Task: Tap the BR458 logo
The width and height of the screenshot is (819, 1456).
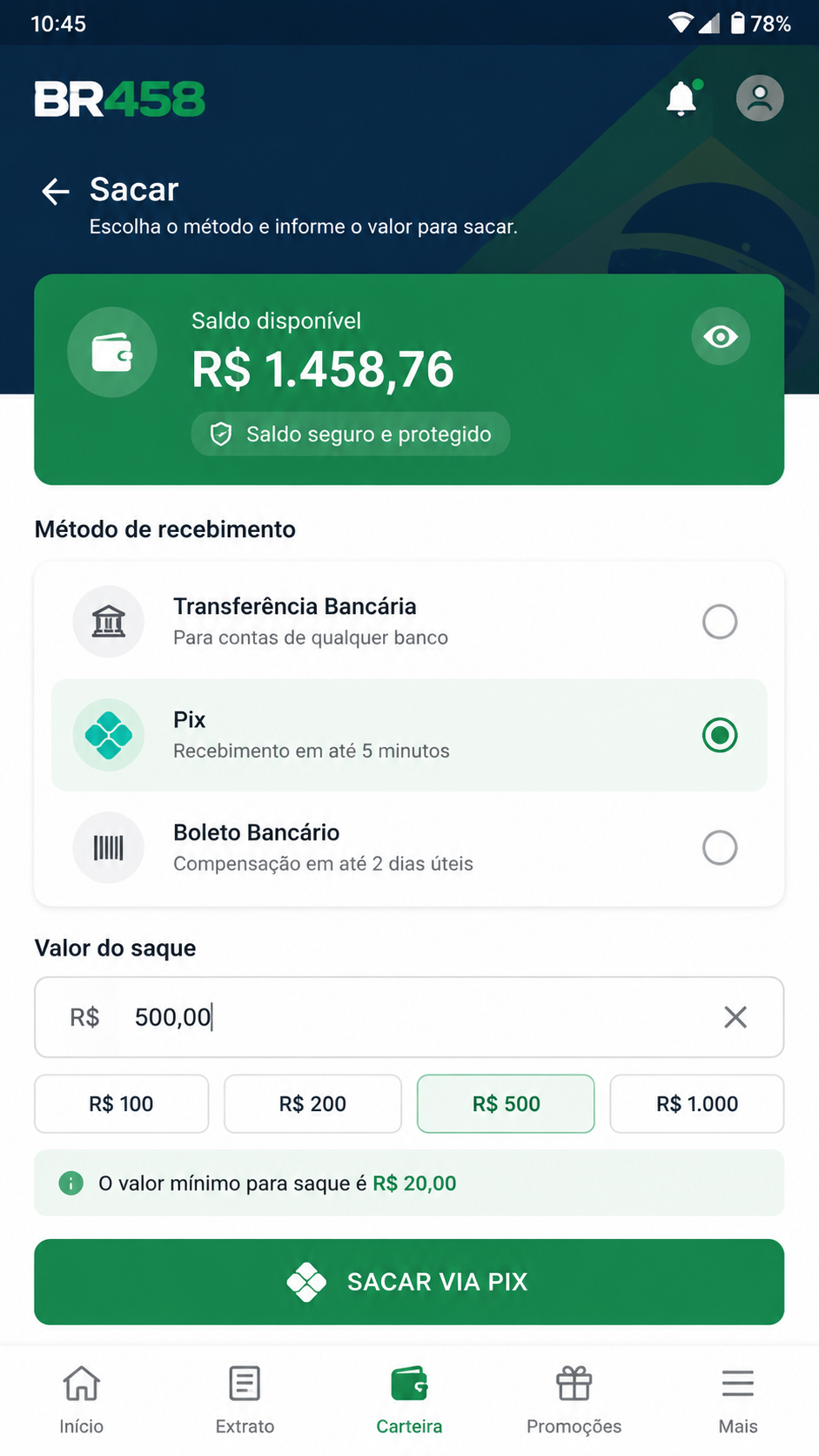Action: tap(120, 99)
